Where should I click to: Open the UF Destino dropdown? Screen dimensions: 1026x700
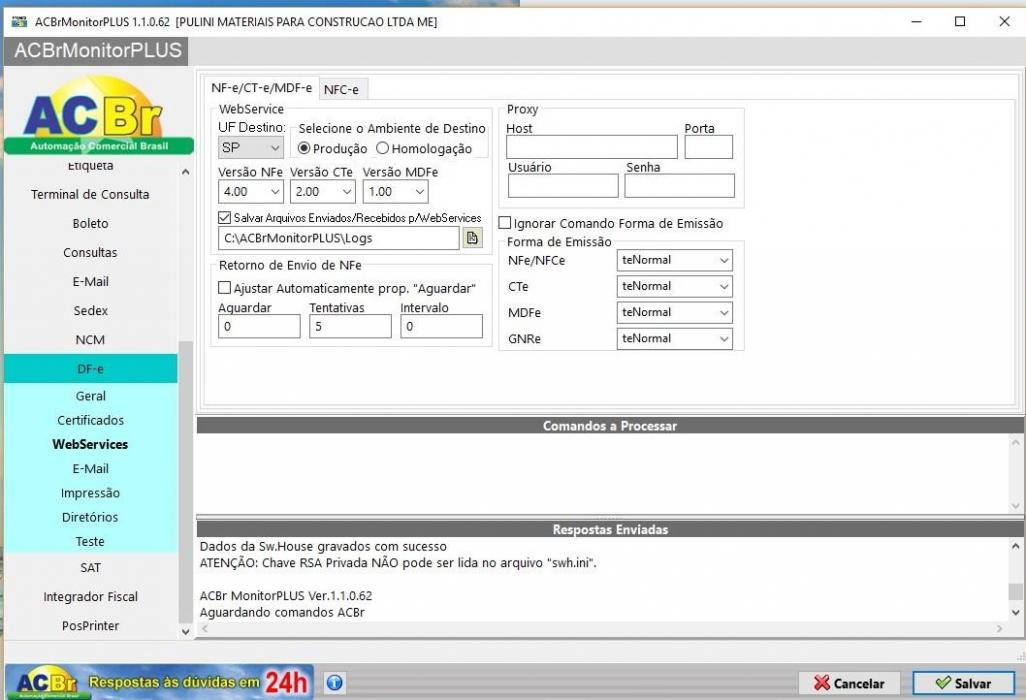(251, 148)
